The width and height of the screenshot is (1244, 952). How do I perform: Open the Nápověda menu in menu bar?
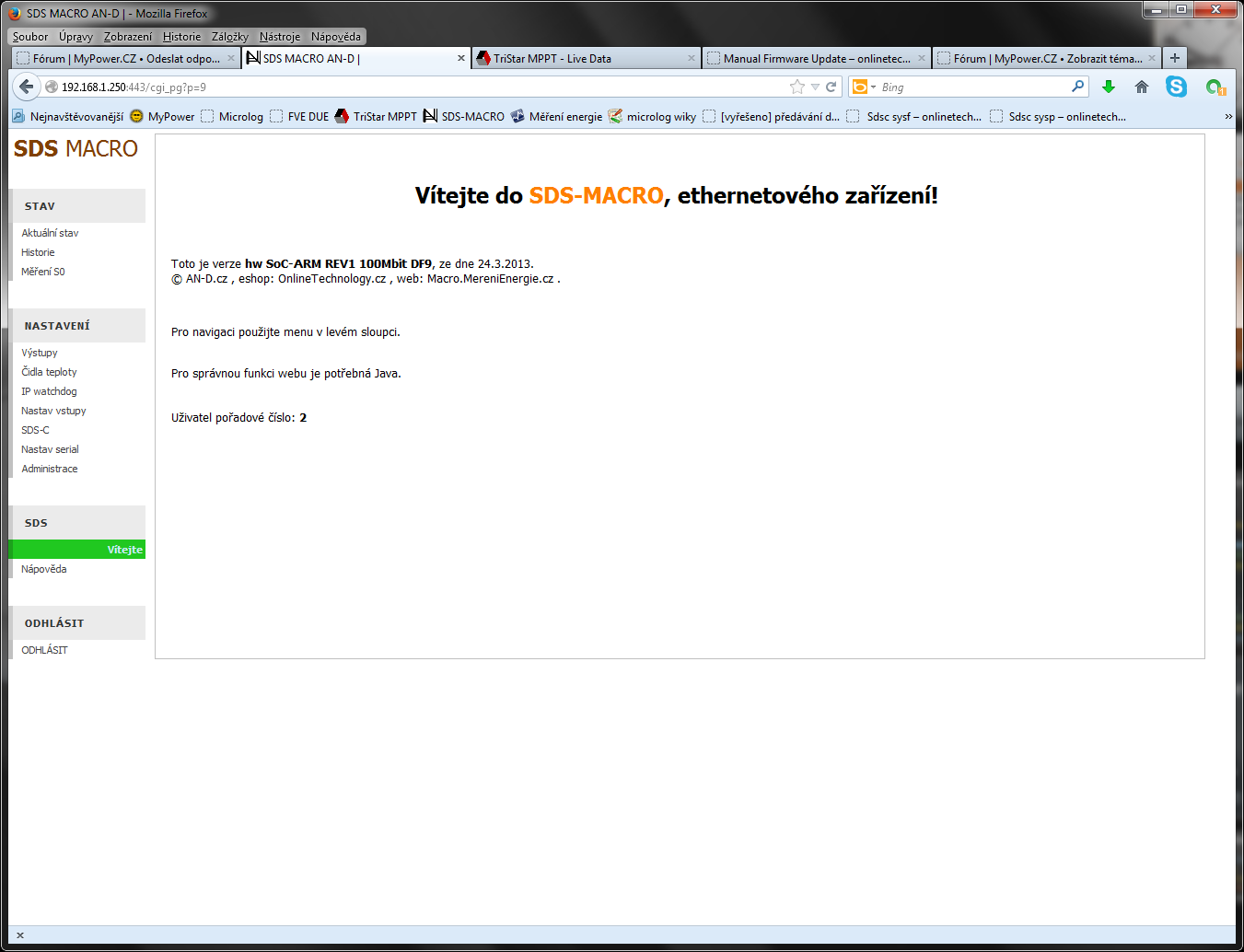pos(336,37)
